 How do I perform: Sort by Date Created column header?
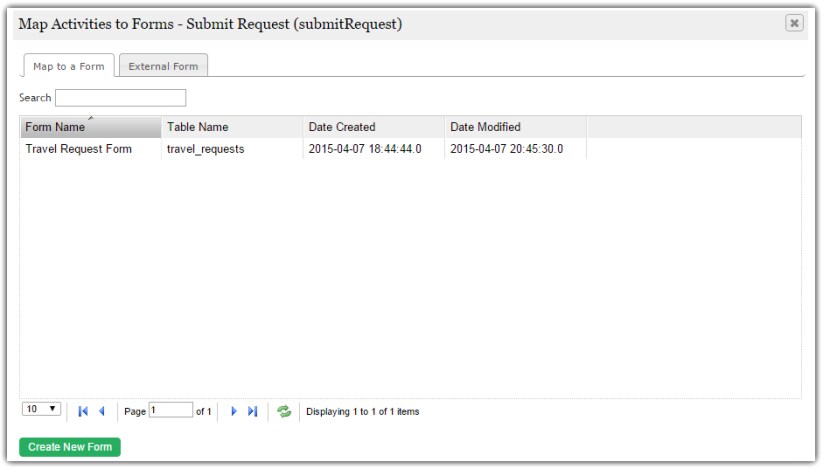pyautogui.click(x=373, y=127)
